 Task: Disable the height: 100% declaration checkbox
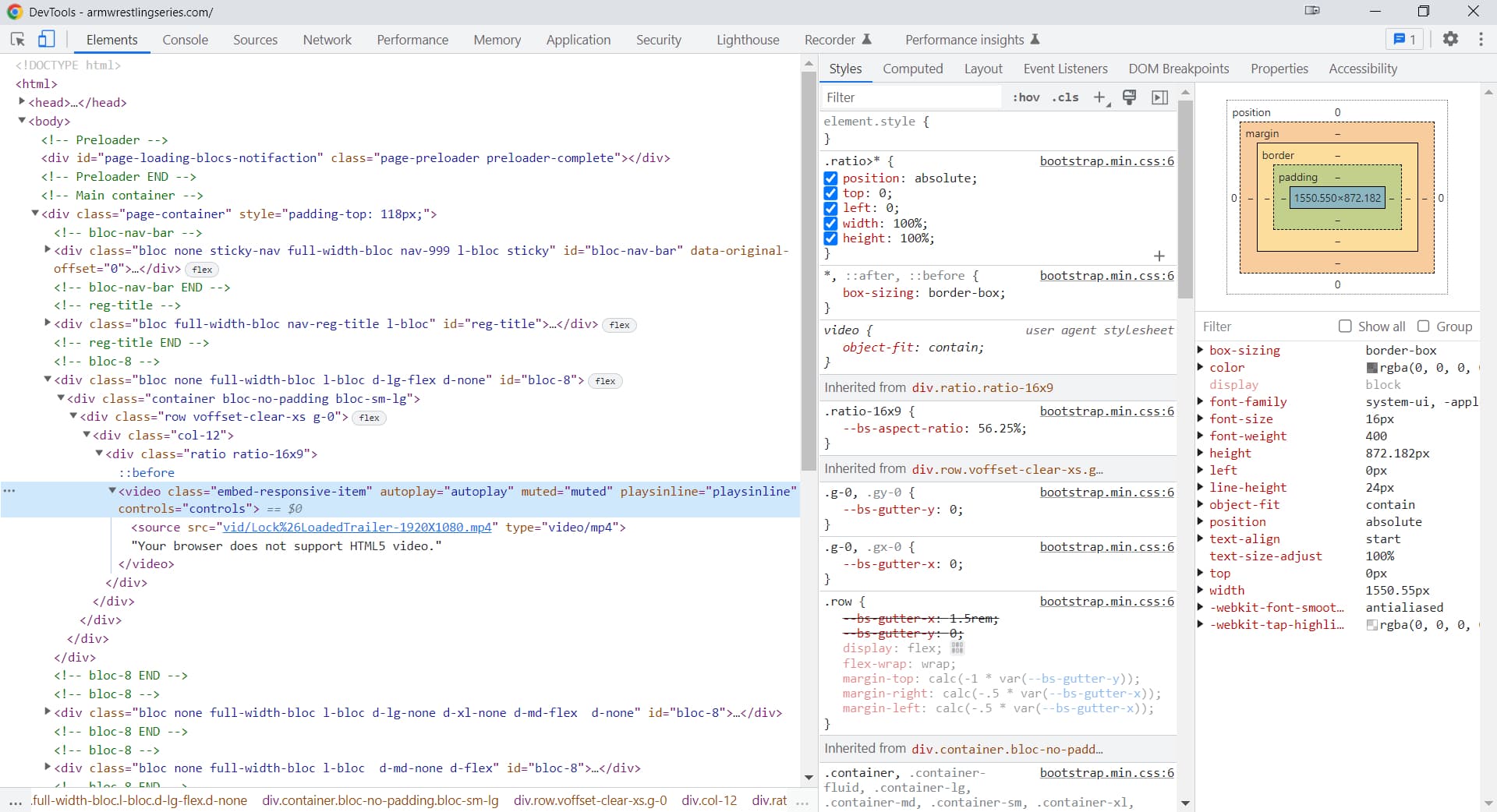click(830, 238)
